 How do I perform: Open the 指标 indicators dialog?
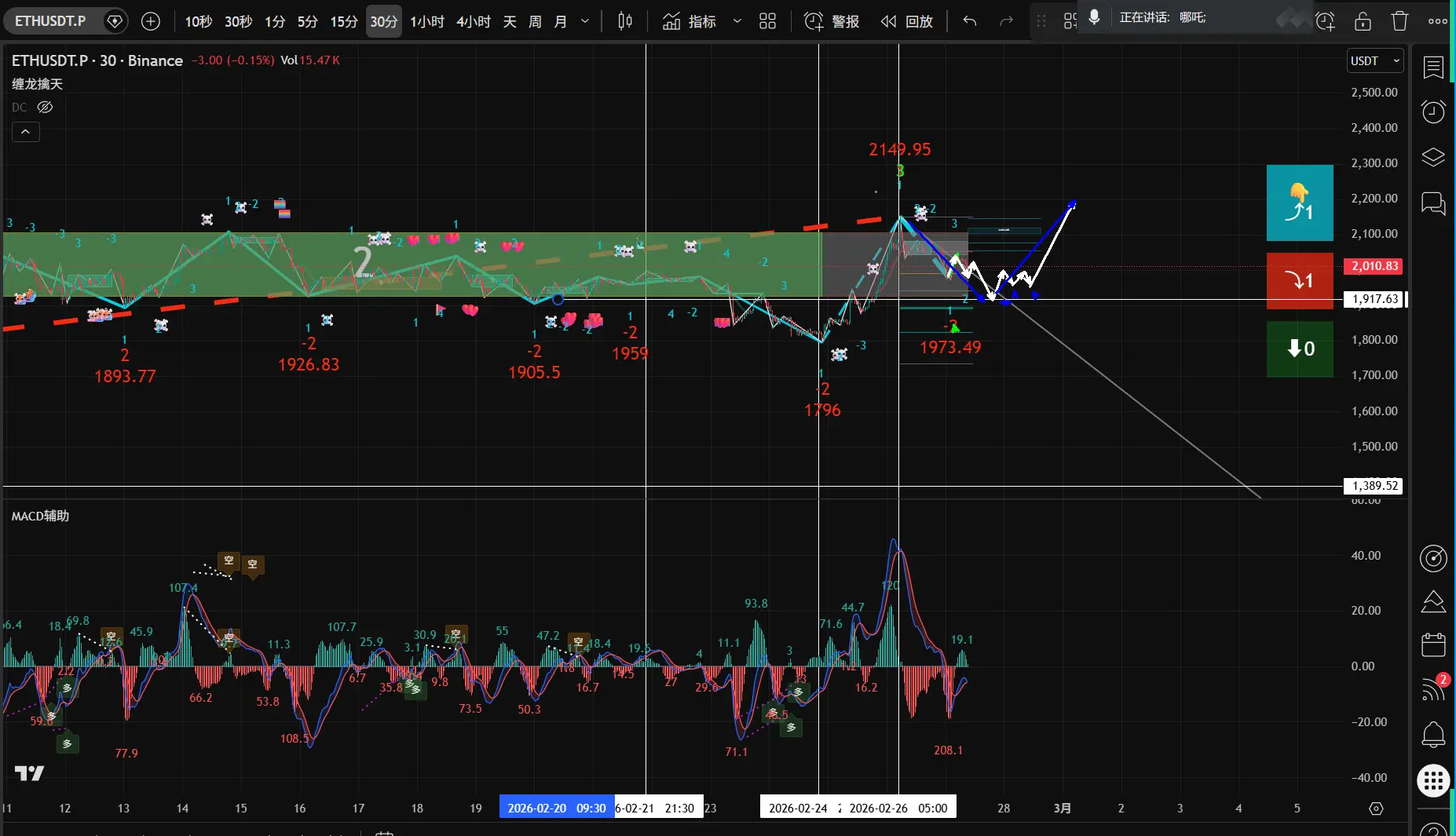pyautogui.click(x=689, y=21)
